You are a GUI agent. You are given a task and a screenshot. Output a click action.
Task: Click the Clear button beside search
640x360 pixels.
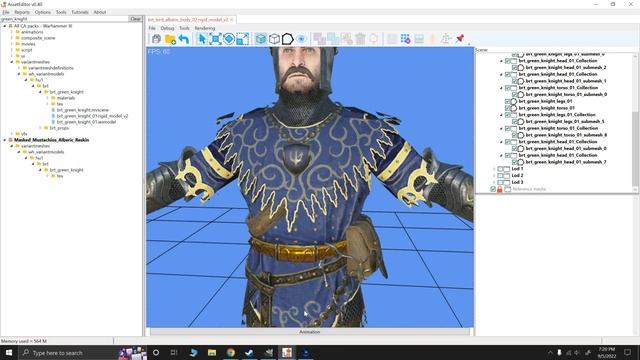tap(136, 19)
